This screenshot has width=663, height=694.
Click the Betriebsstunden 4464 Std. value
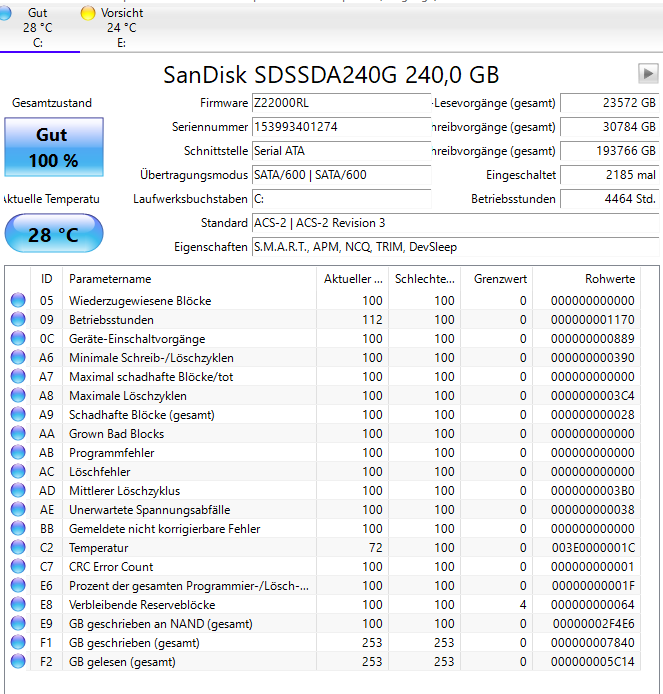click(x=609, y=199)
